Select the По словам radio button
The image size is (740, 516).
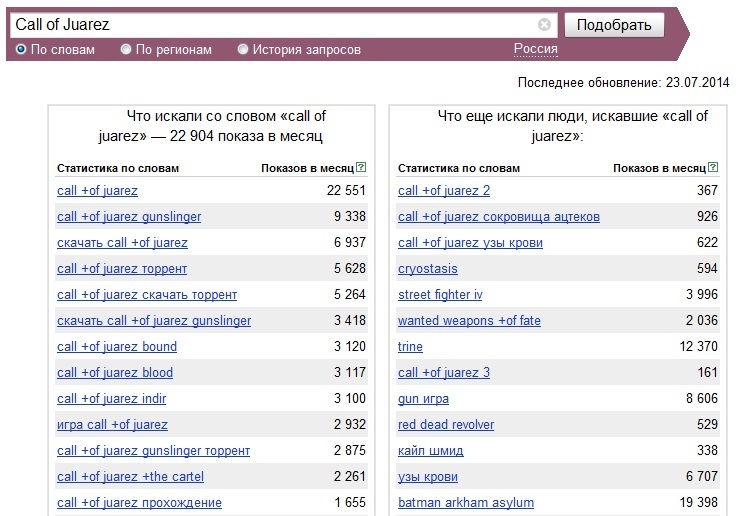tap(21, 49)
